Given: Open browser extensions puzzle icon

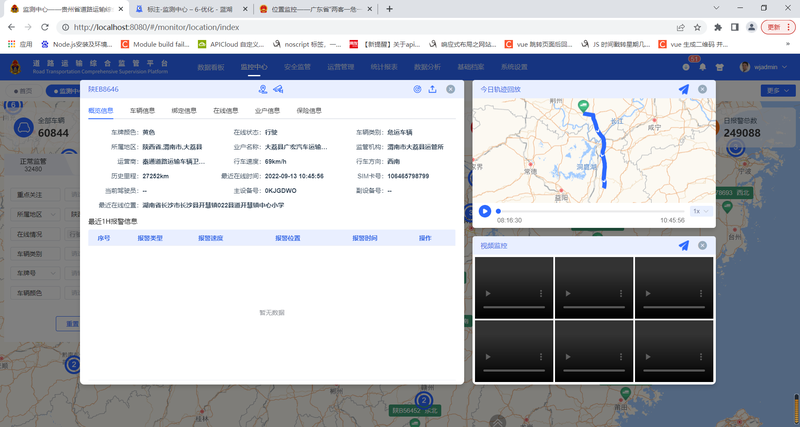Looking at the screenshot, I should tap(718, 27).
